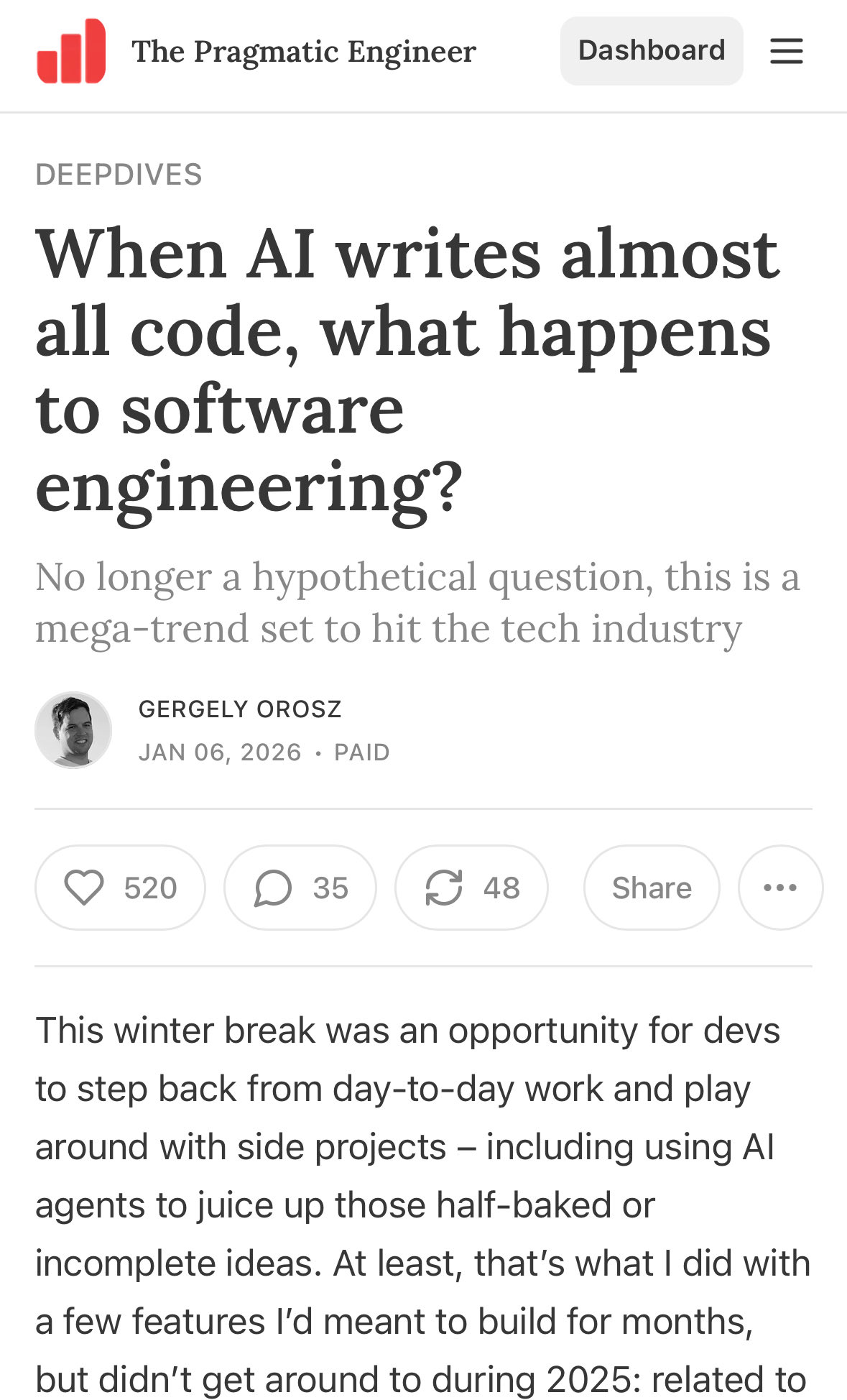Open Gergely Orosz's profile photo
The image size is (847, 1400).
[73, 730]
